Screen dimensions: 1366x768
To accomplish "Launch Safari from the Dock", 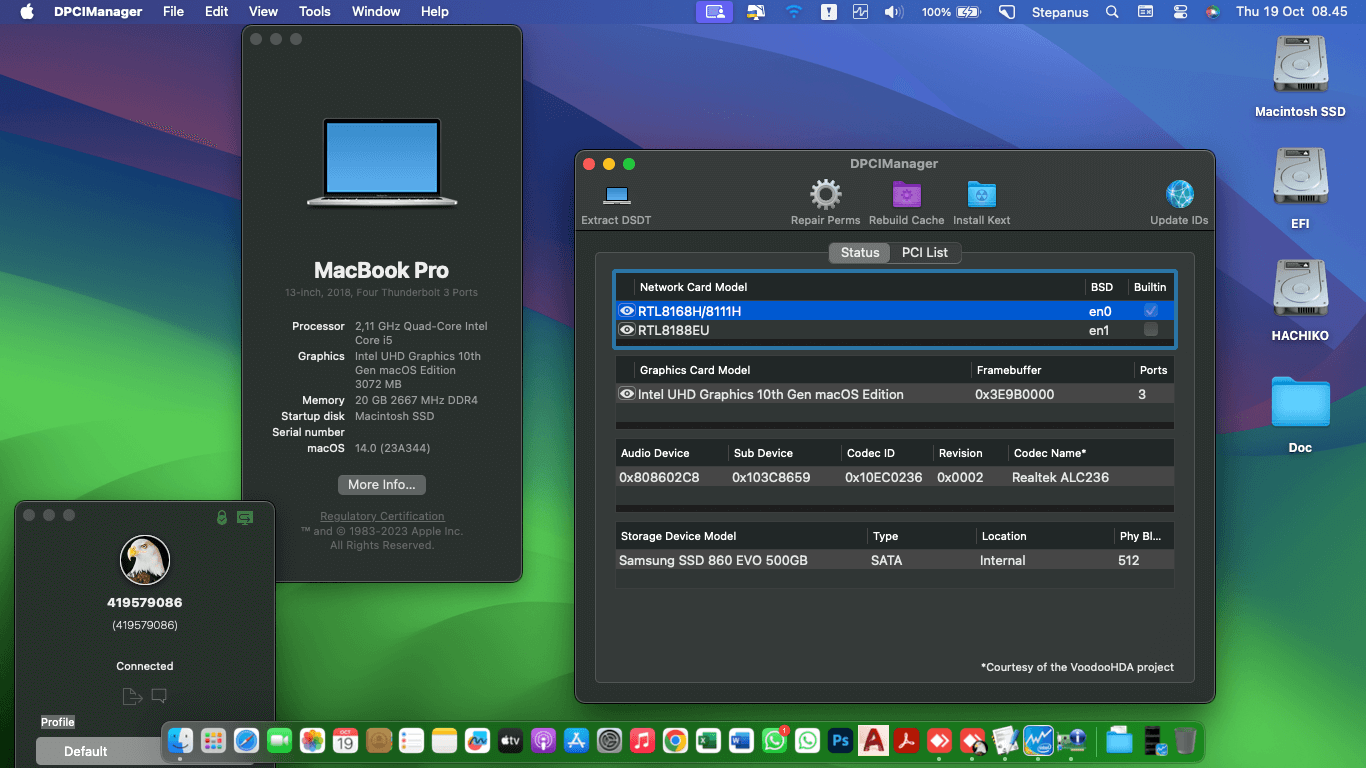I will point(246,741).
